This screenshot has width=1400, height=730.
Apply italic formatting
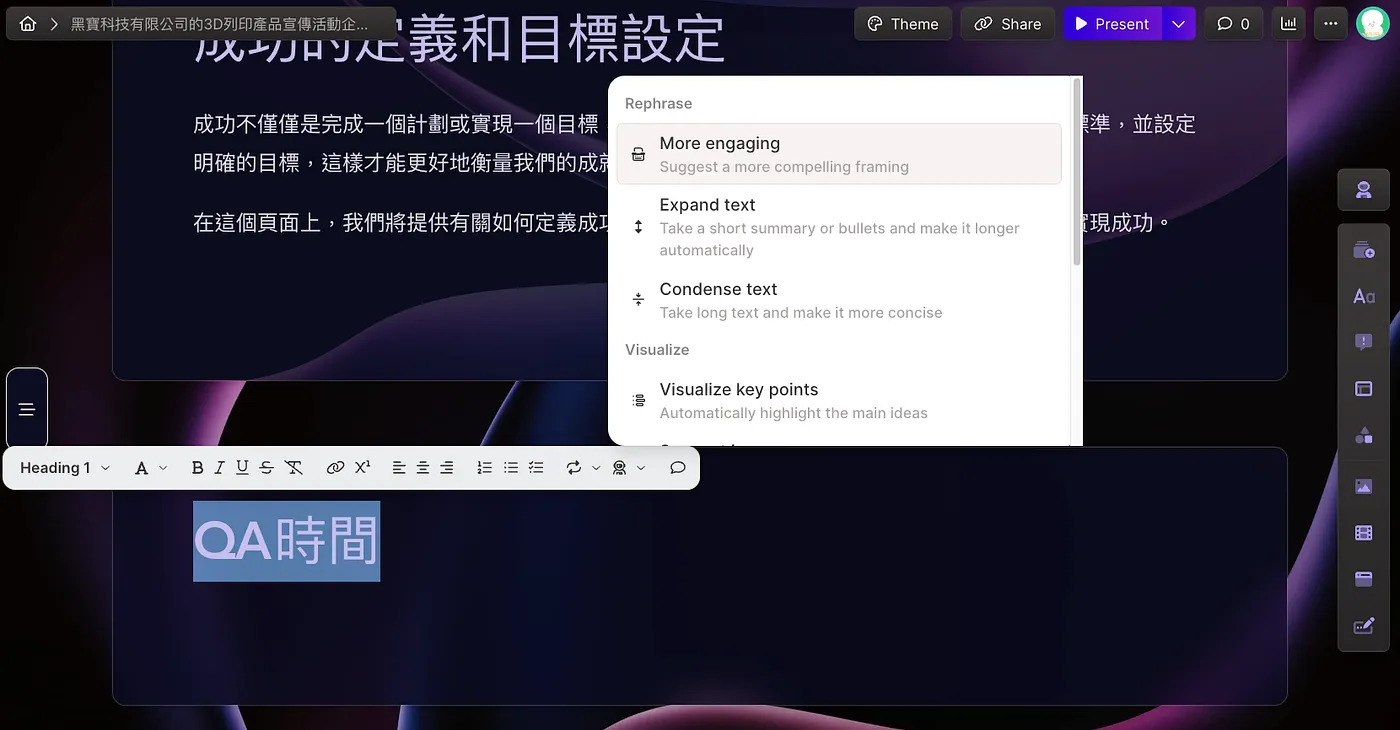(x=220, y=468)
